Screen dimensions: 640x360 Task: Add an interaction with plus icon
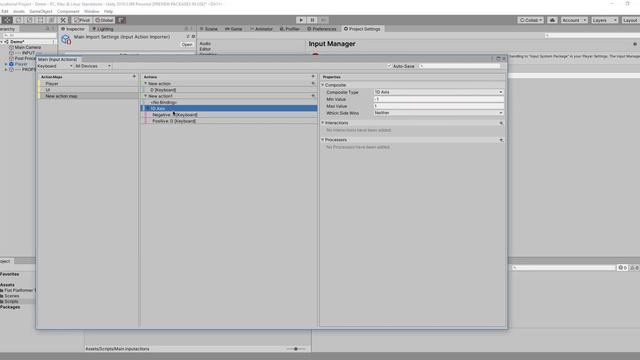click(501, 123)
